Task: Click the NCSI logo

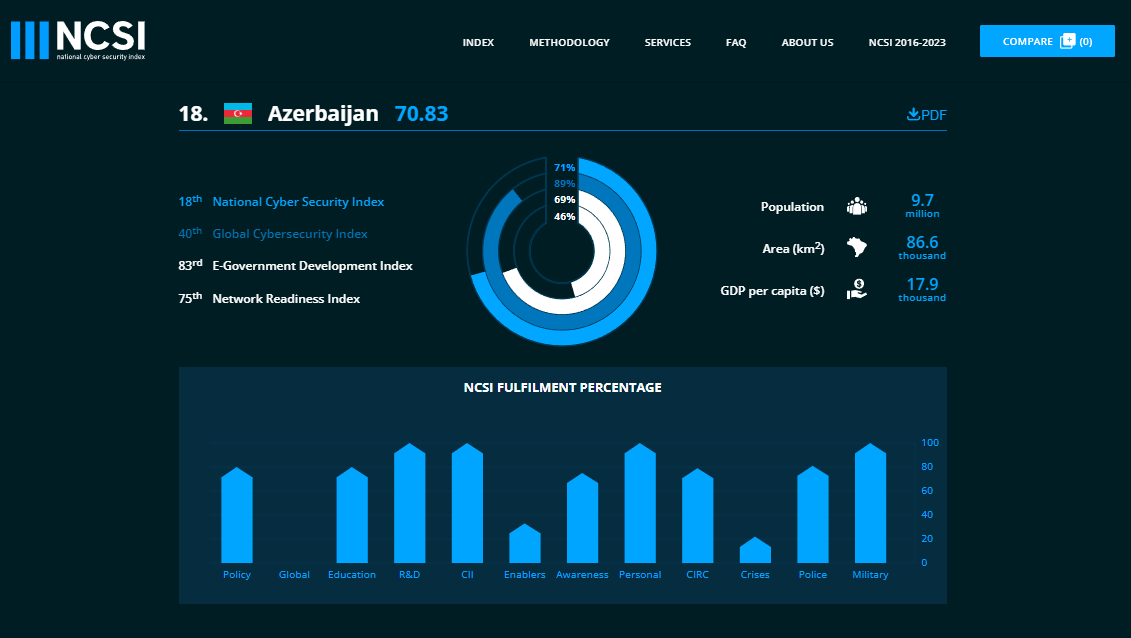Action: point(78,40)
